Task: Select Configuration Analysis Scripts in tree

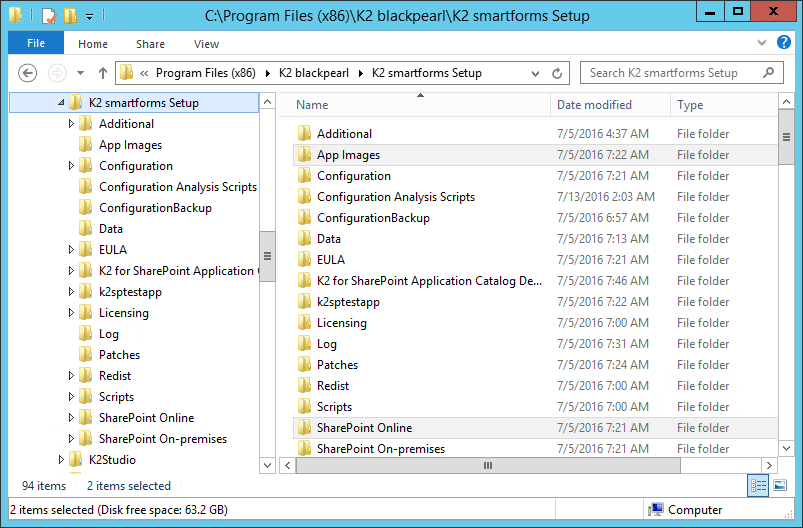Action: pyautogui.click(x=177, y=187)
